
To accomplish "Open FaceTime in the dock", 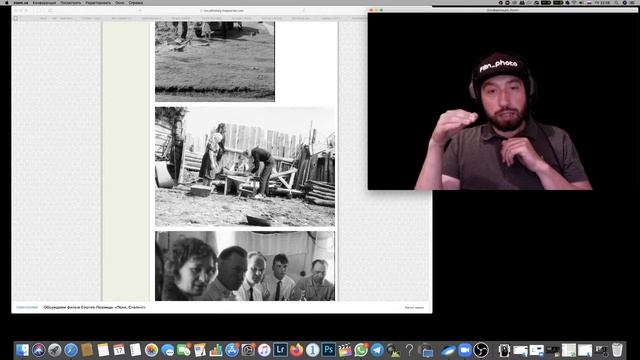I will pyautogui.click(x=184, y=350).
